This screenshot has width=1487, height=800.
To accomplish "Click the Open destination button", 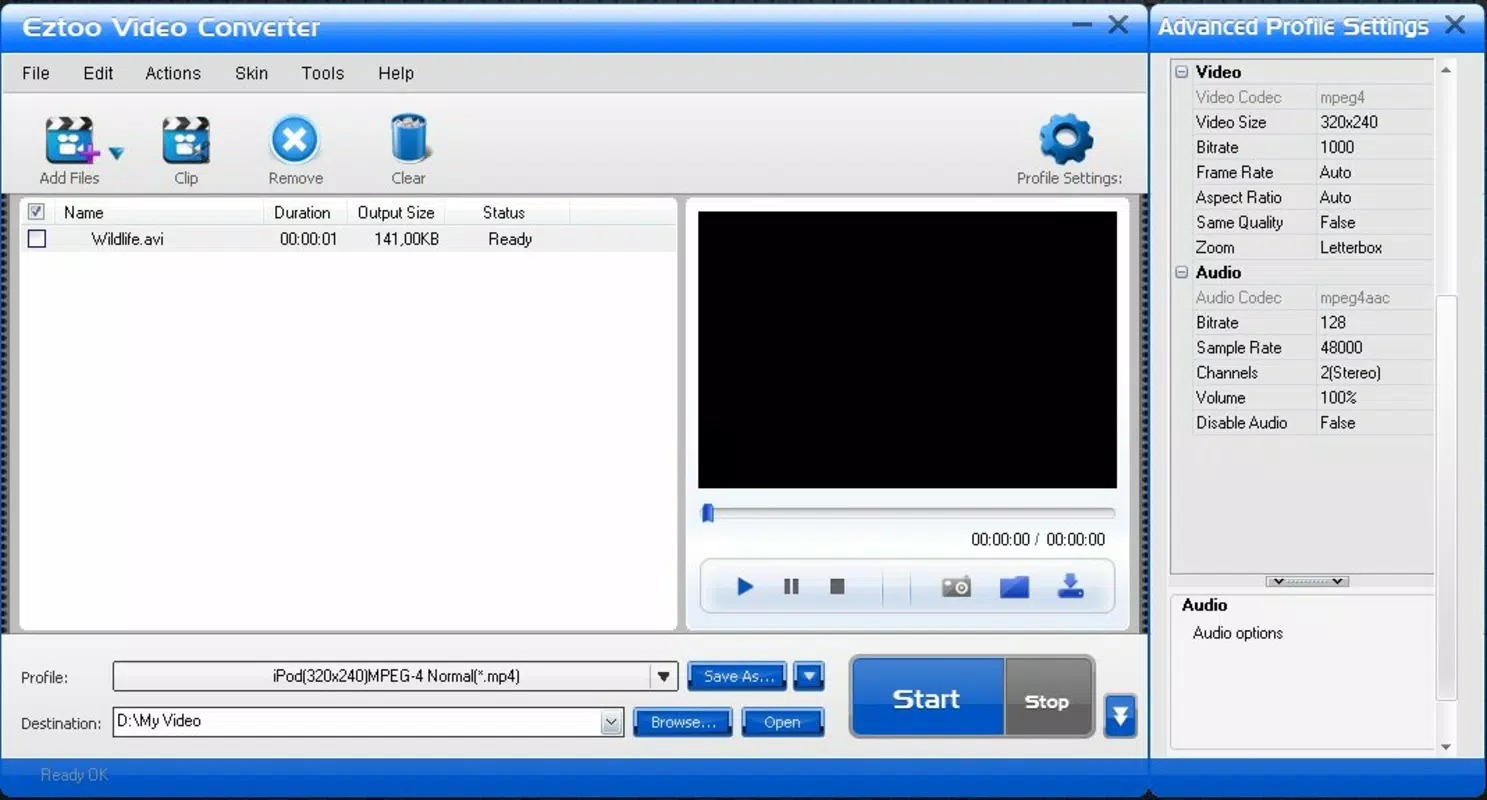I will coord(782,722).
